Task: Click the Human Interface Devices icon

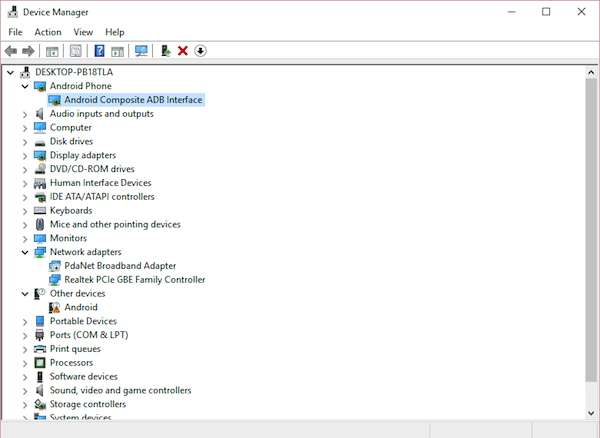Action: (x=40, y=183)
